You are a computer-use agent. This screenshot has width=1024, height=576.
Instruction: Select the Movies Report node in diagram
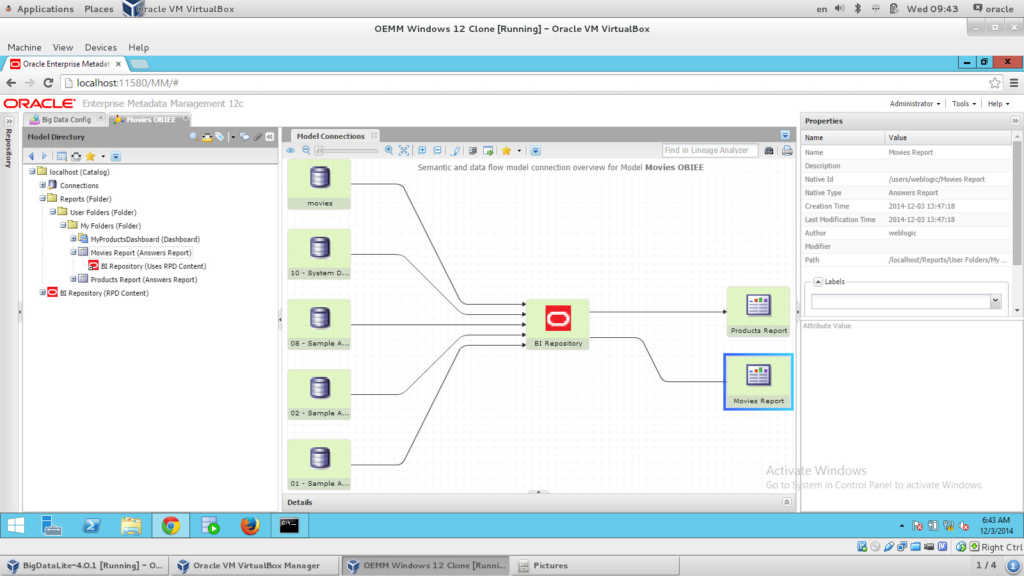pos(758,382)
